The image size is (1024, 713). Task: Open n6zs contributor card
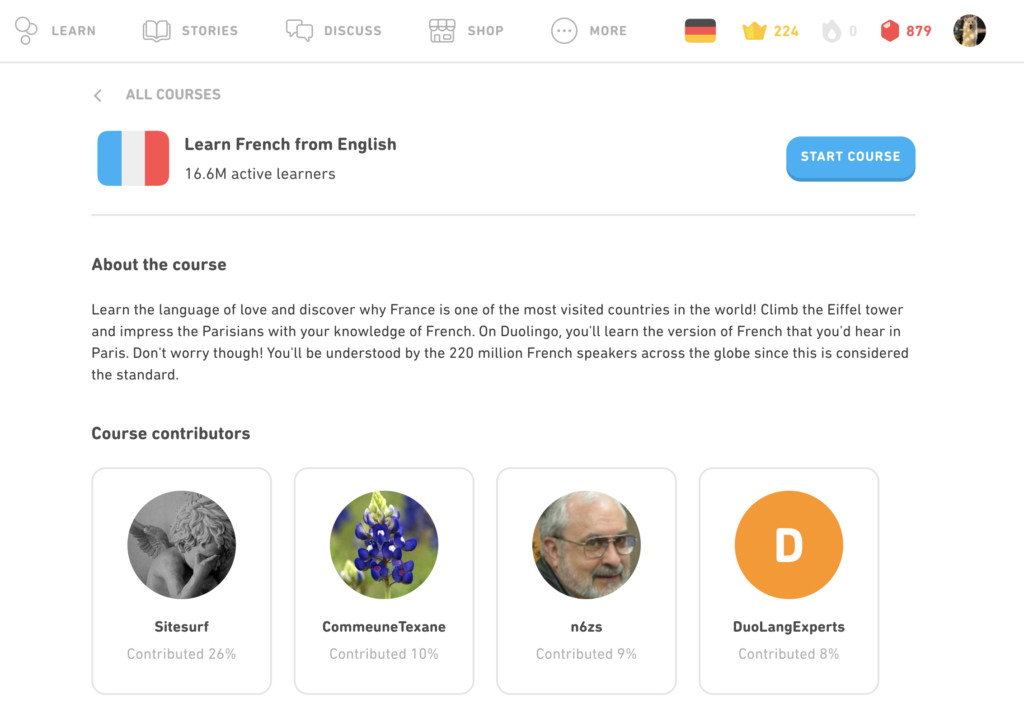pyautogui.click(x=586, y=580)
